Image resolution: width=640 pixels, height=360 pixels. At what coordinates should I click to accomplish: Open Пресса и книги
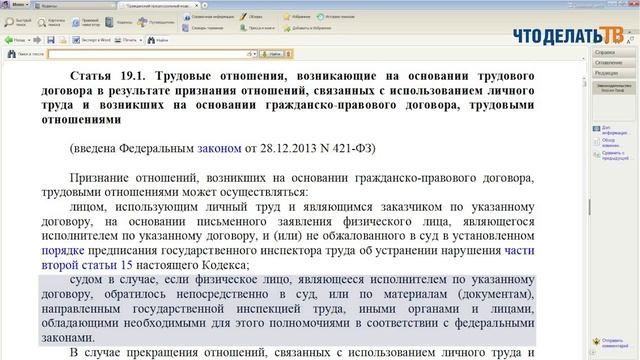(257, 28)
